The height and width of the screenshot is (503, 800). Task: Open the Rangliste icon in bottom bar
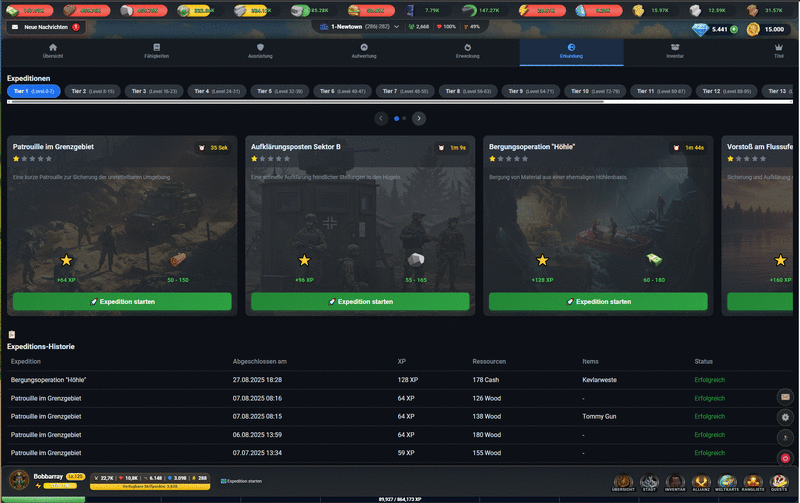click(x=753, y=482)
